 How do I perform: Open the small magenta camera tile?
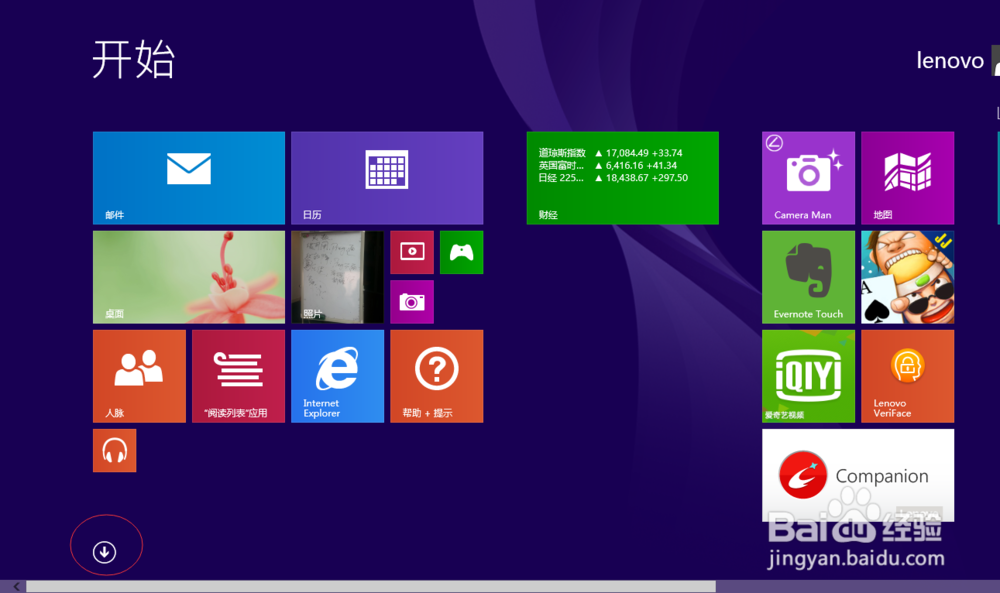pyautogui.click(x=411, y=301)
